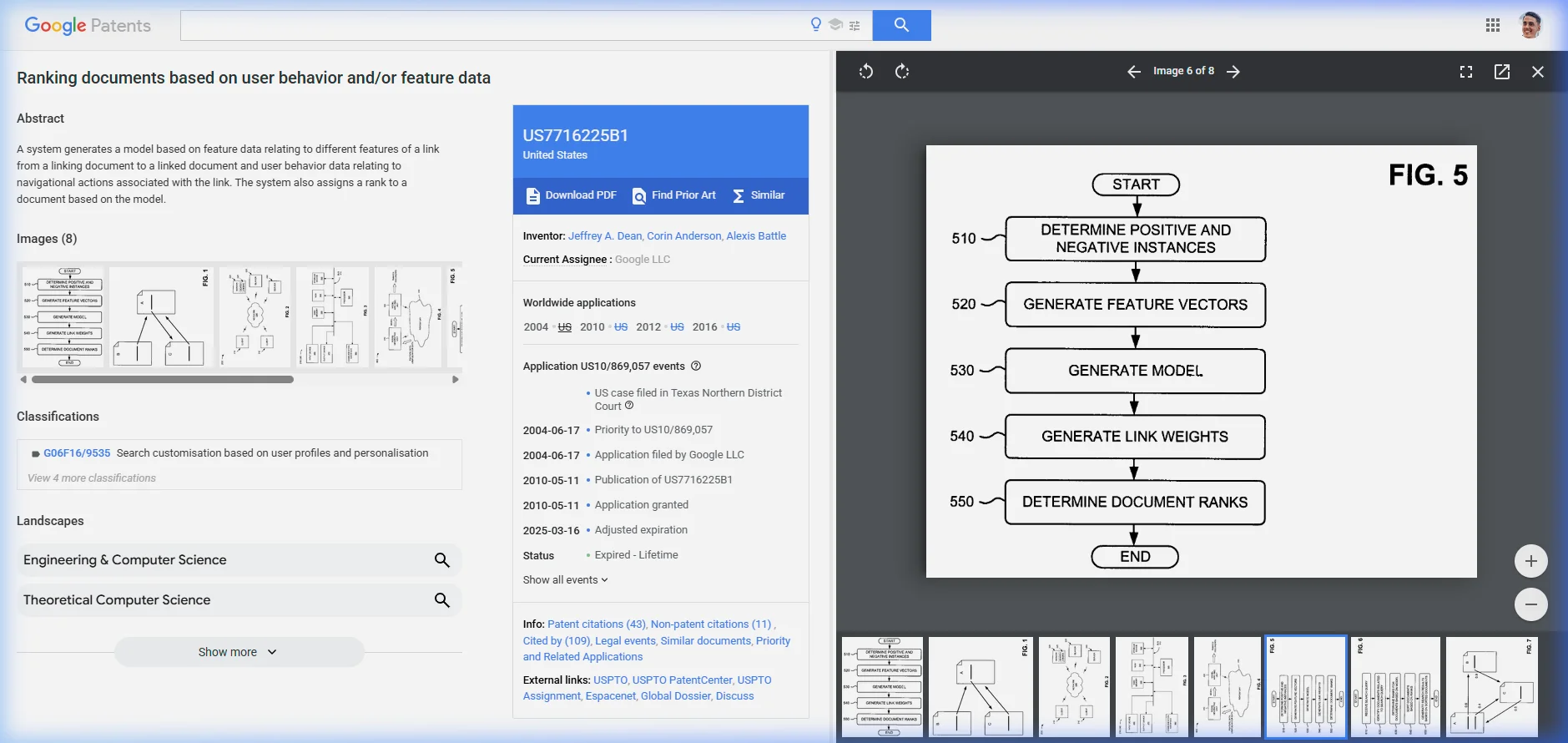Select flowchart thumbnail in Images section
Viewport: 1568px width, 743px height.
click(63, 317)
